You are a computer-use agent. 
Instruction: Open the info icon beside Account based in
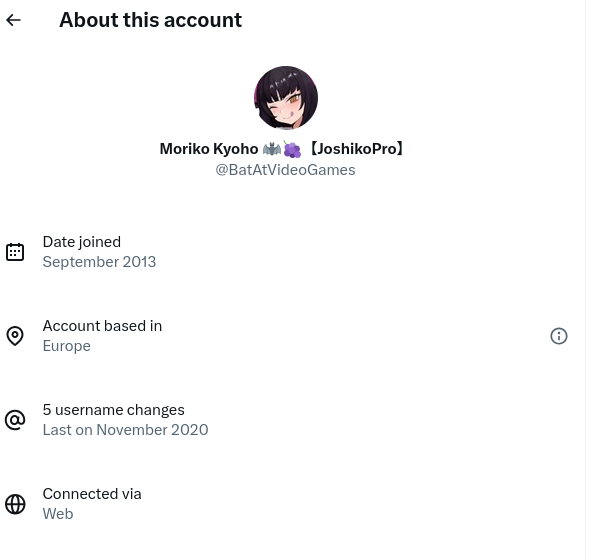click(x=559, y=336)
